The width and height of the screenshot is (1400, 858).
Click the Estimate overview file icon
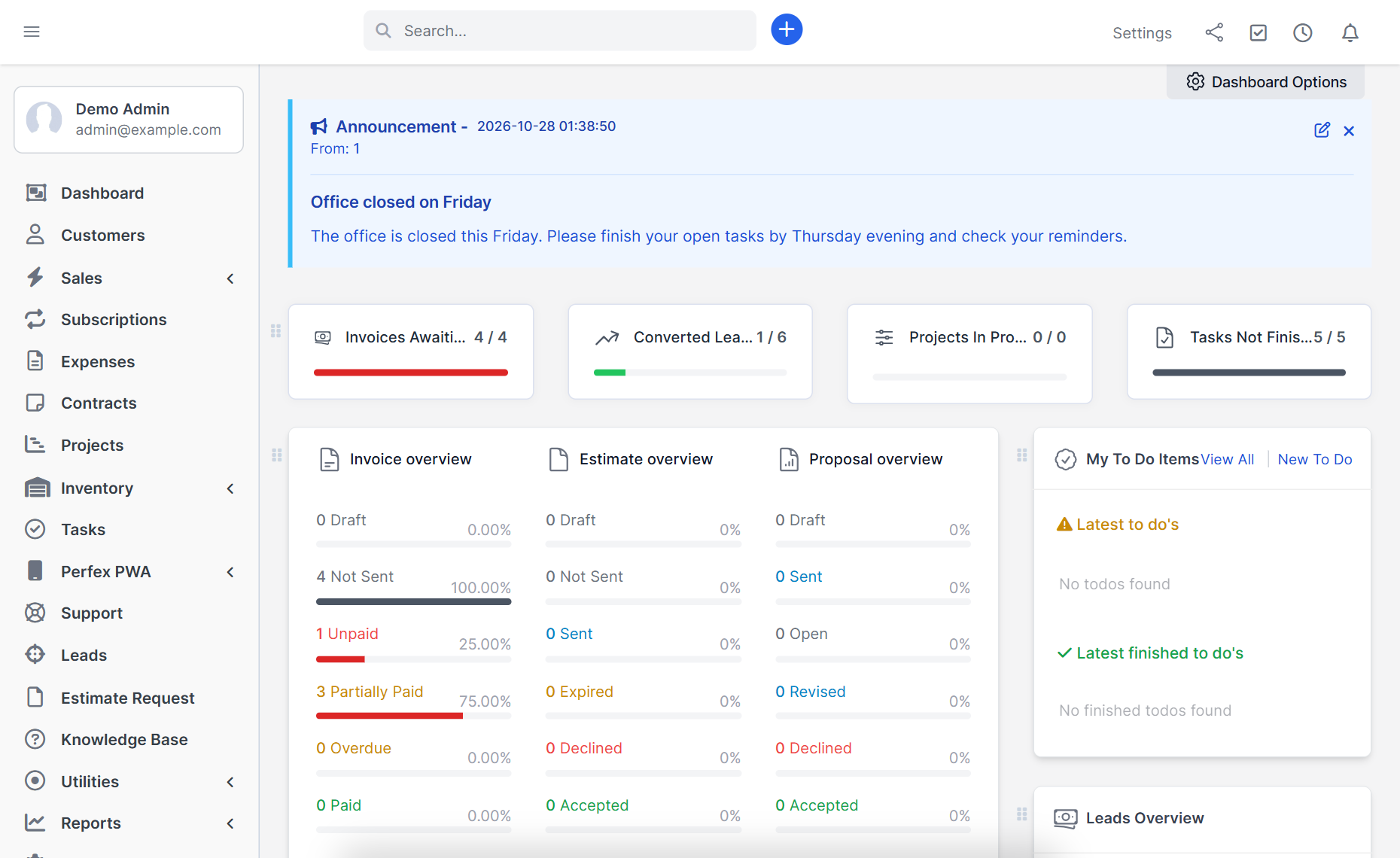click(x=558, y=459)
